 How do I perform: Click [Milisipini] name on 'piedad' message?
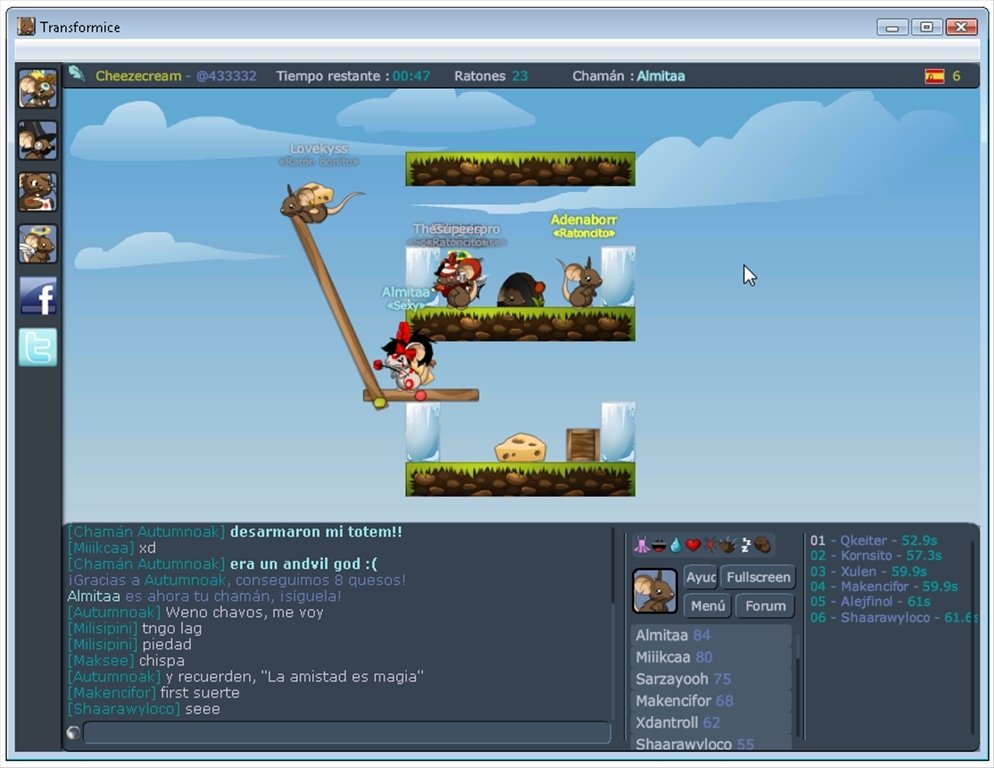[x=103, y=644]
